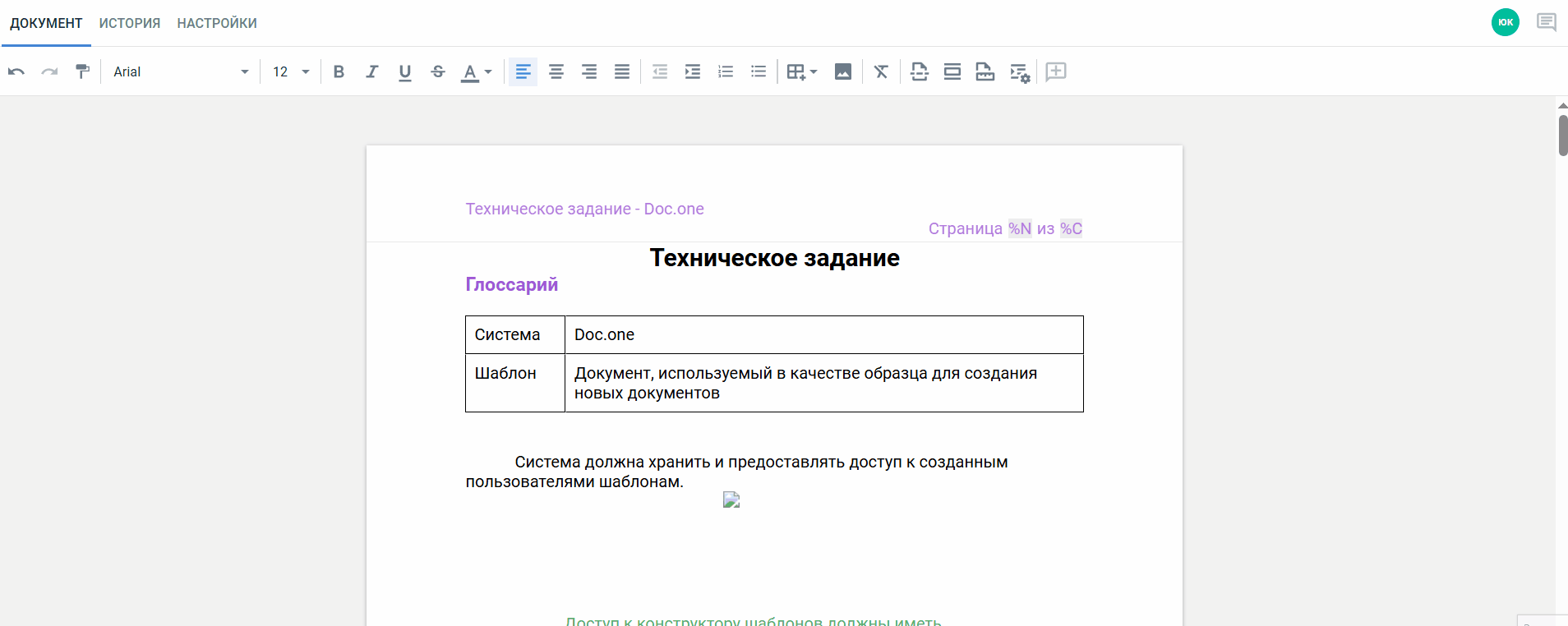Click the vertical scrollbar thumb
This screenshot has height=626, width=1568.
click(1563, 136)
